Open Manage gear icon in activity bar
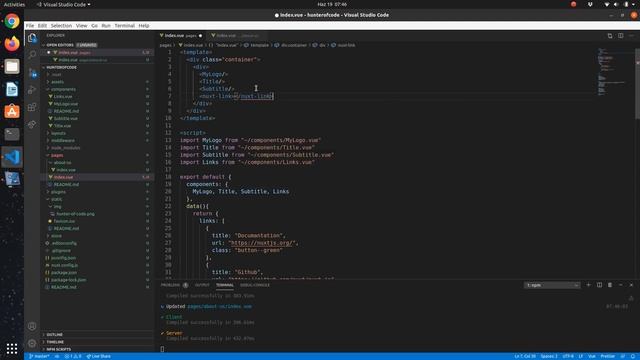Screen dimensions: 640x360 click(32, 343)
